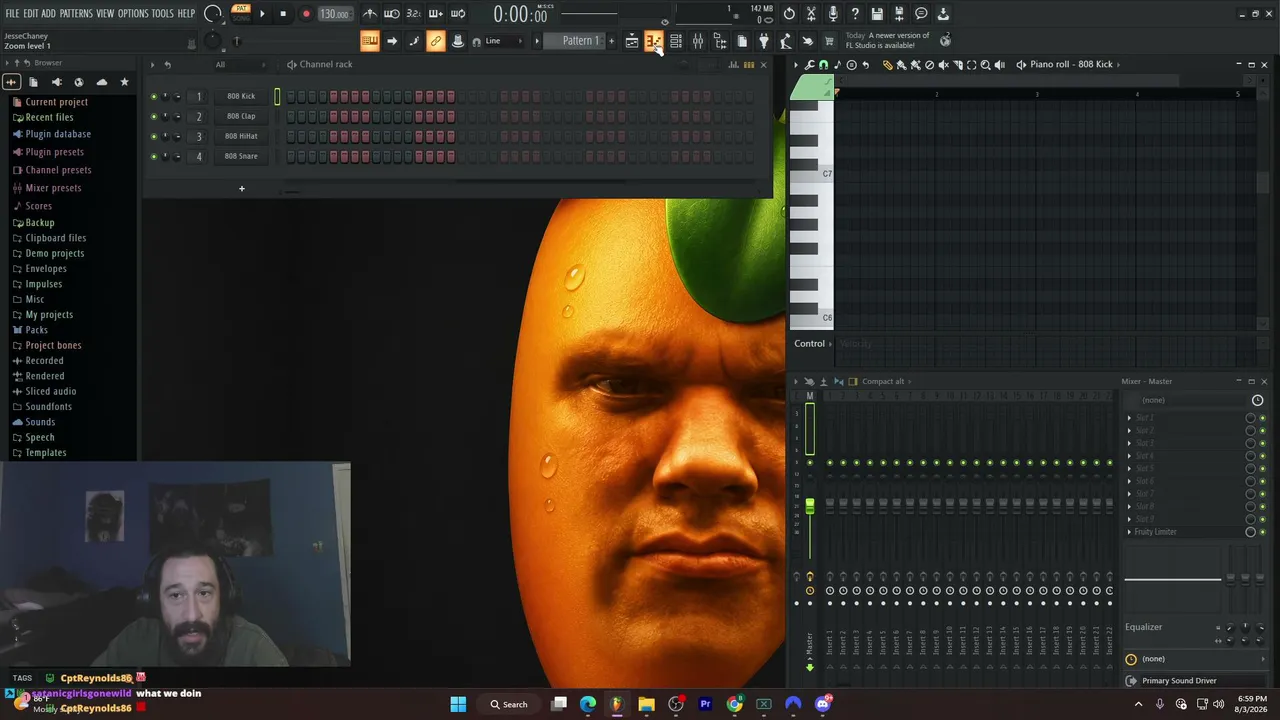The image size is (1280, 720).
Task: Open the shopping cart content library icon
Action: (x=829, y=41)
